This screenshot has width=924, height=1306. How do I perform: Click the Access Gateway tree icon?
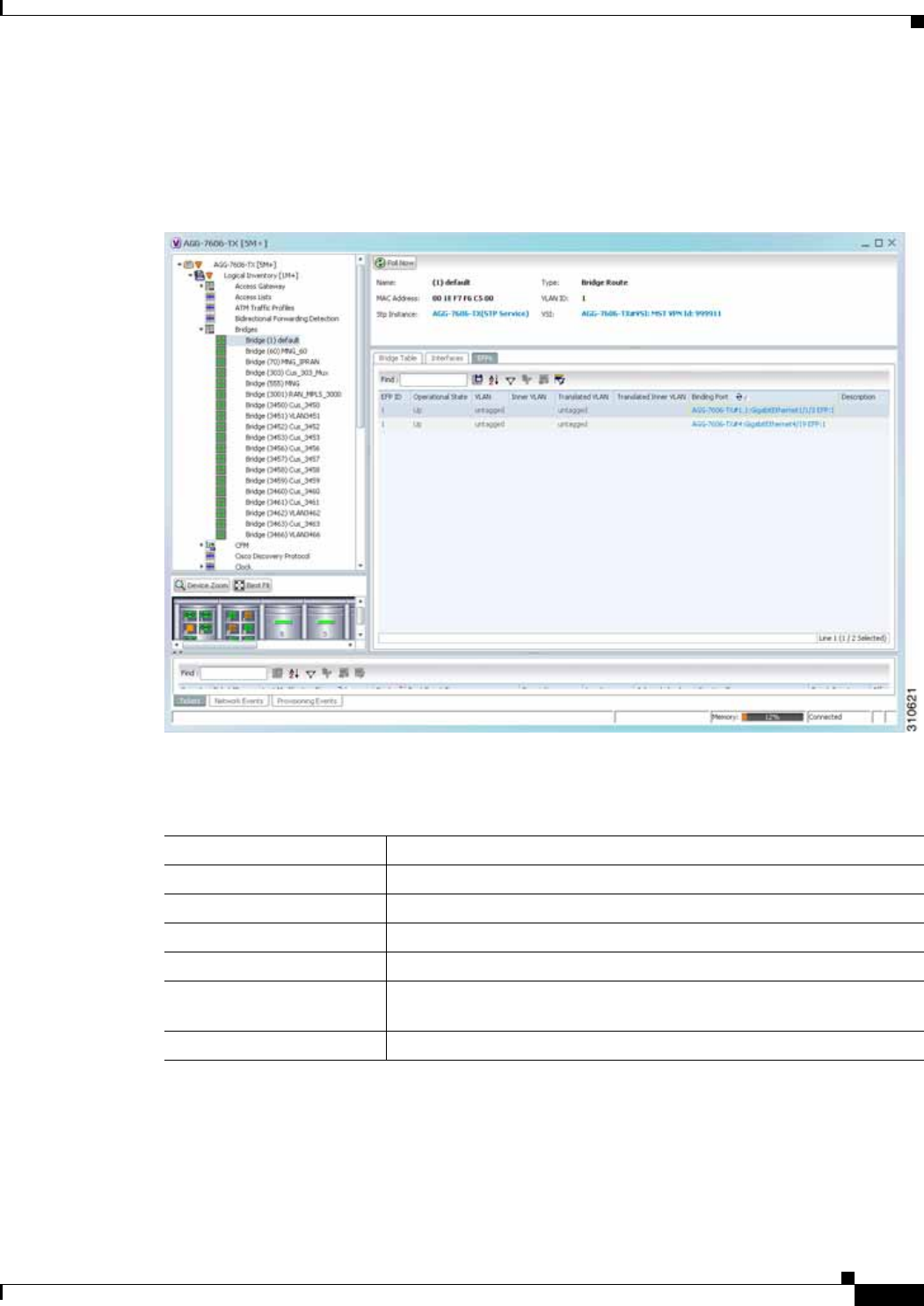pyautogui.click(x=210, y=287)
